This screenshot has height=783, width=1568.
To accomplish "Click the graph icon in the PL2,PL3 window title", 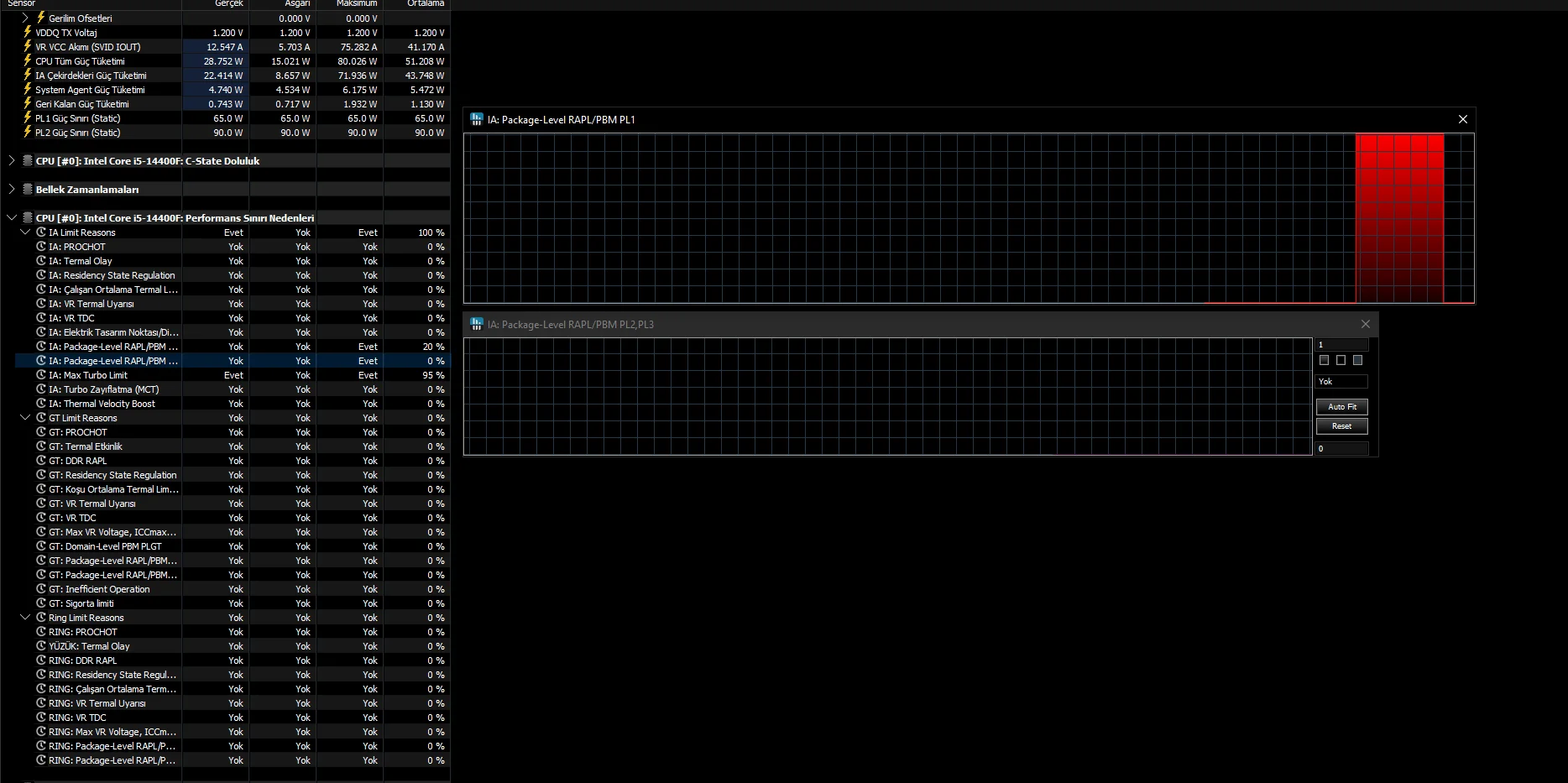I will pyautogui.click(x=477, y=324).
